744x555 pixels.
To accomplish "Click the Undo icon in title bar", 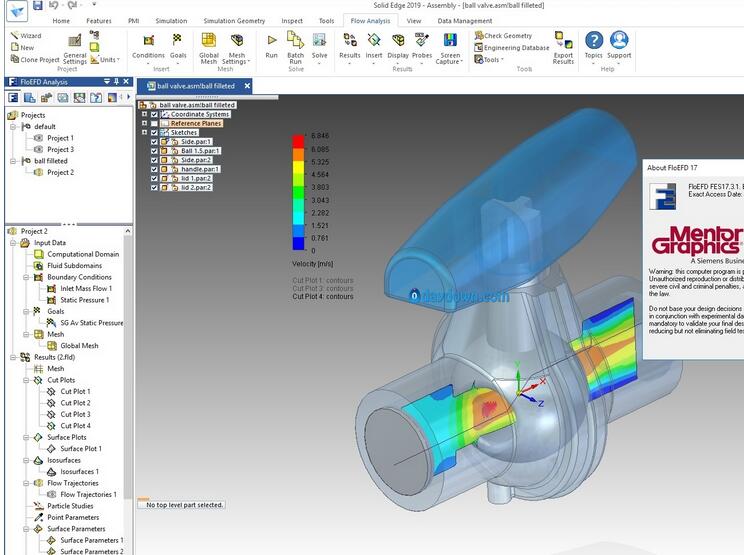I will click(x=54, y=5).
